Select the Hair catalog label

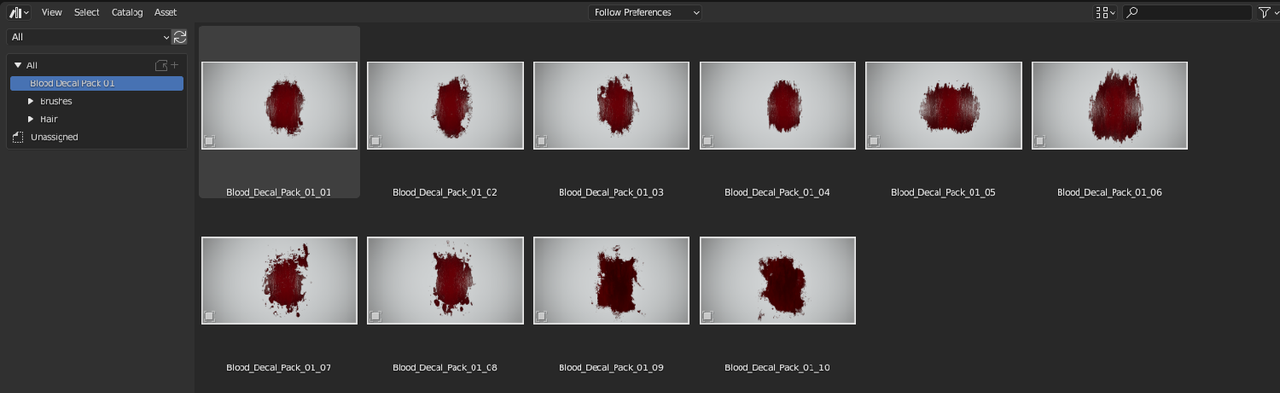coord(49,119)
